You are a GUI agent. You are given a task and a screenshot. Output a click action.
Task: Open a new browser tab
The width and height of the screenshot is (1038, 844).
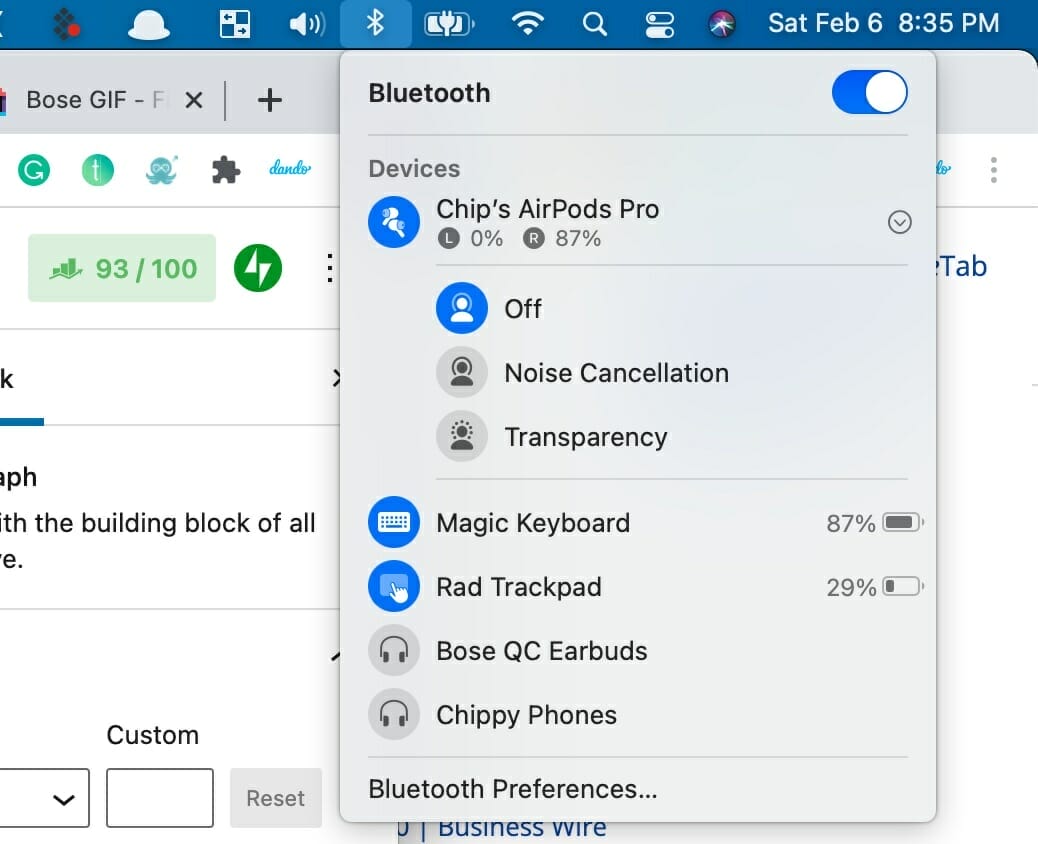[269, 100]
